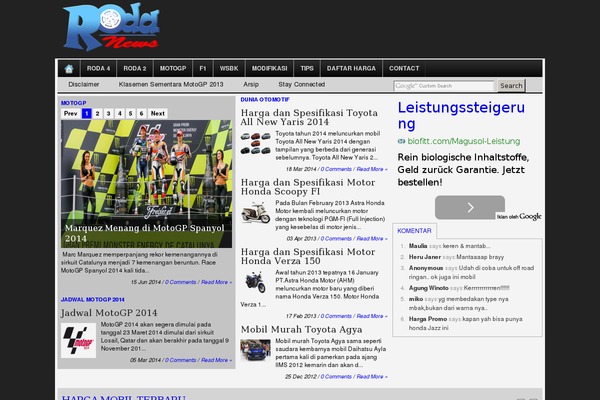The width and height of the screenshot is (600, 400).
Task: Read More on Honda Scoopy FI
Action: (x=372, y=238)
